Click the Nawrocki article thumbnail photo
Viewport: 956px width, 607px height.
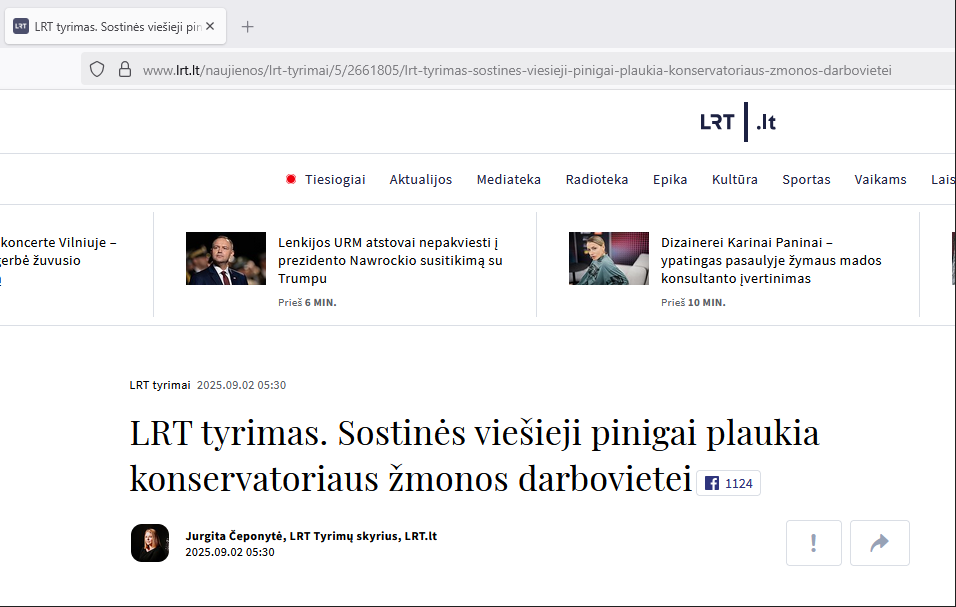pos(226,258)
